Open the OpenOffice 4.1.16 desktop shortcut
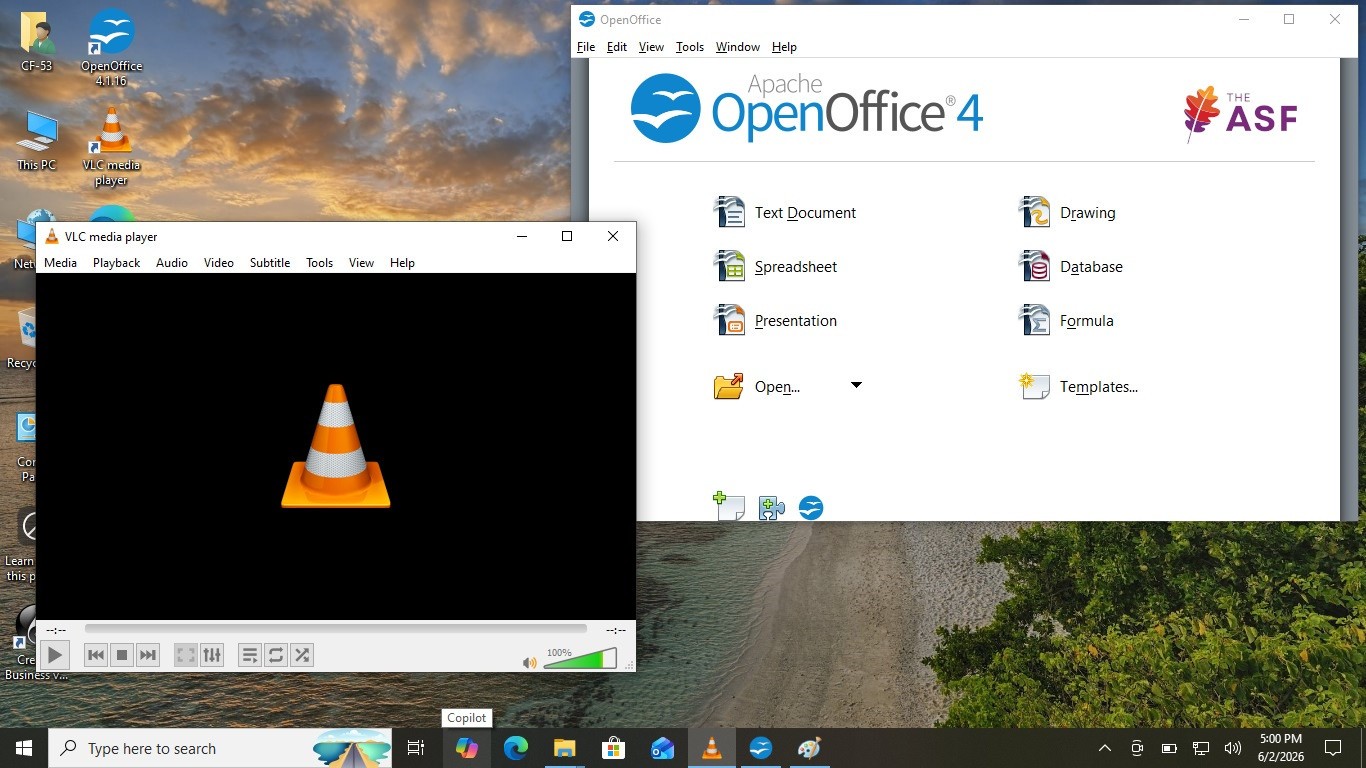This screenshot has width=1366, height=768. pyautogui.click(x=112, y=48)
